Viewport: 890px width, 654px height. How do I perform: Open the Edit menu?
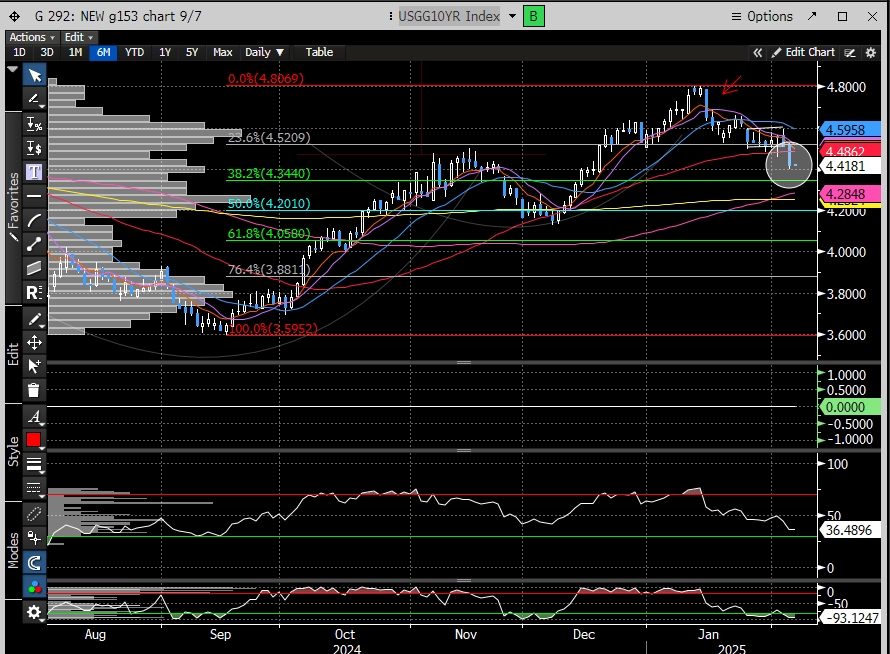(74, 37)
